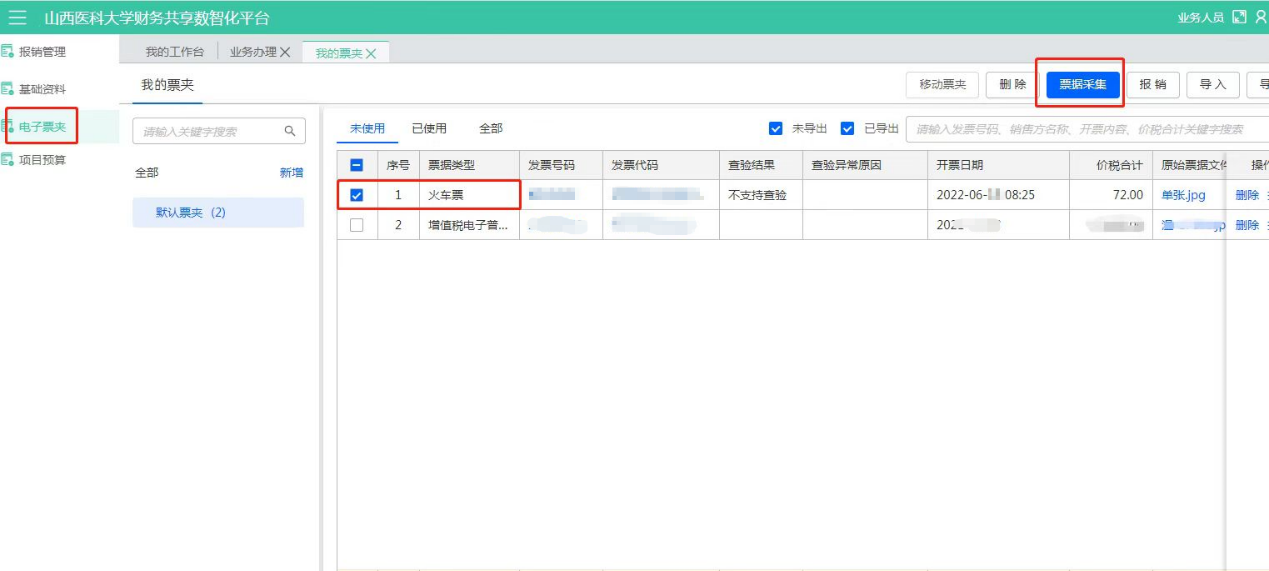
Task: Toggle the 已导出 filter checkbox
Action: pyautogui.click(x=847, y=129)
